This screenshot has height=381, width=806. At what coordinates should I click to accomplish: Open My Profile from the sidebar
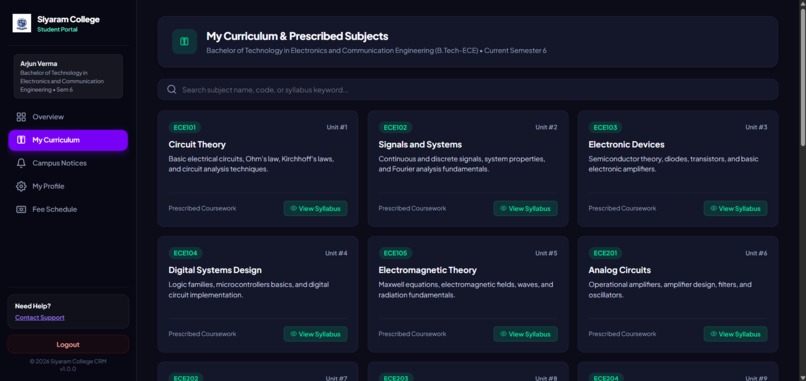click(68, 186)
